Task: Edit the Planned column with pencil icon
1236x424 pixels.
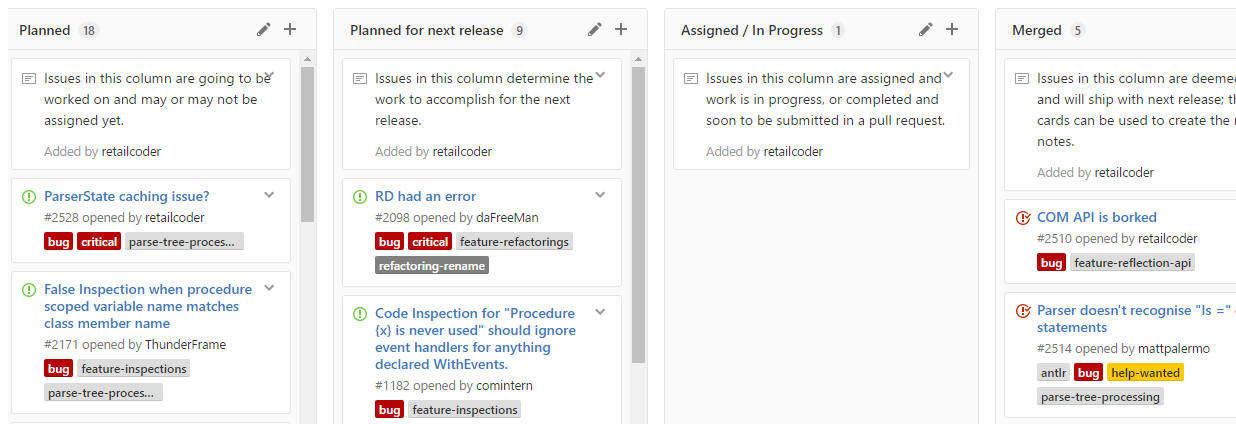Action: pos(264,30)
